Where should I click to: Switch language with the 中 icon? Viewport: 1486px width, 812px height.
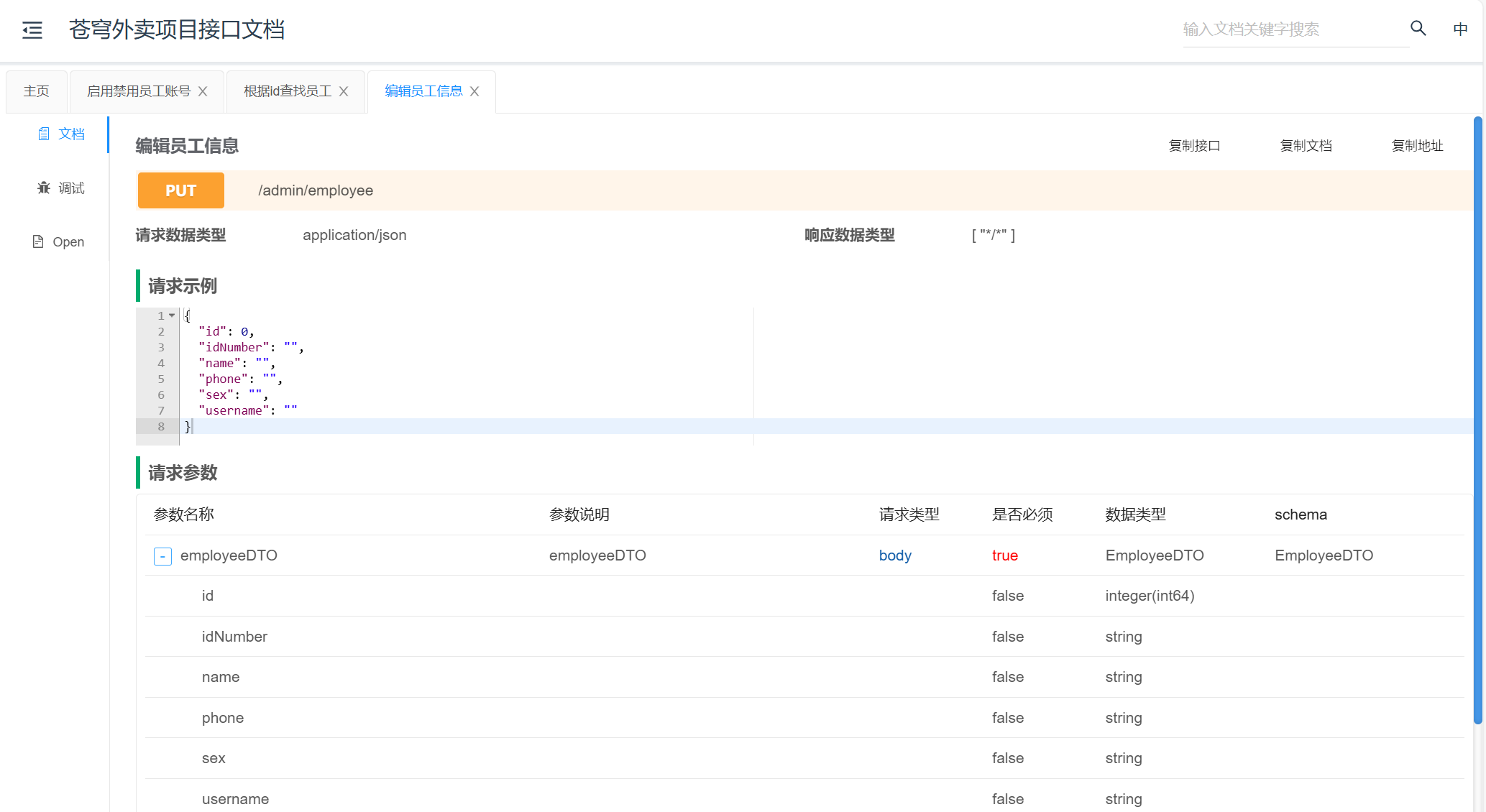[1459, 29]
